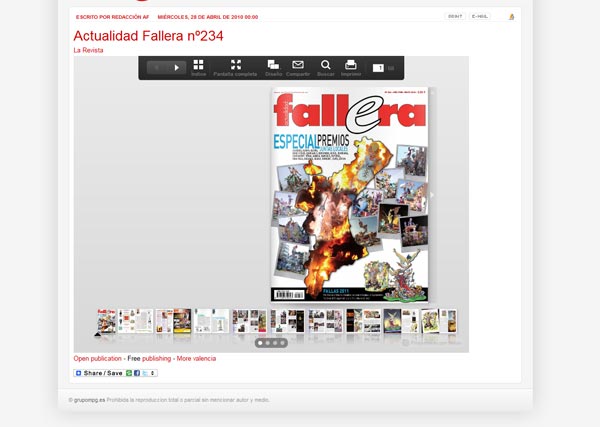Click the E-mail button above the article

(481, 16)
